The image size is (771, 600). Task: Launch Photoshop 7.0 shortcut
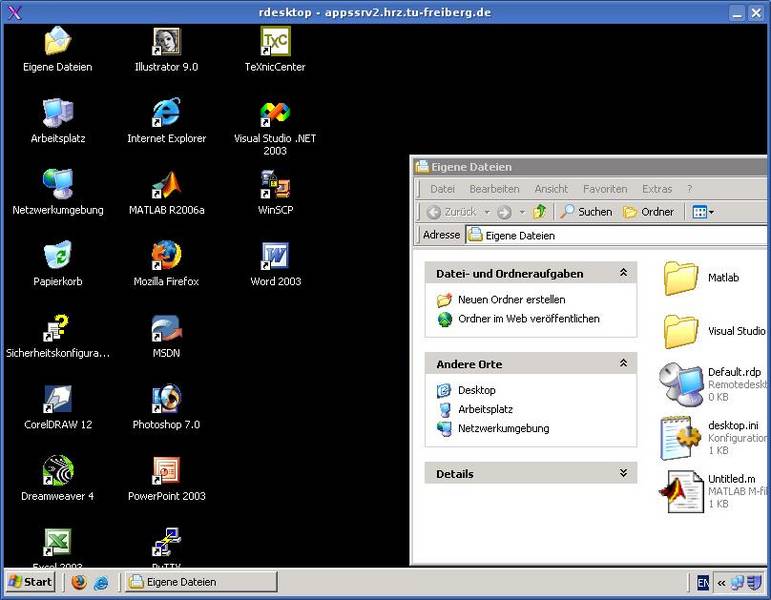(166, 407)
